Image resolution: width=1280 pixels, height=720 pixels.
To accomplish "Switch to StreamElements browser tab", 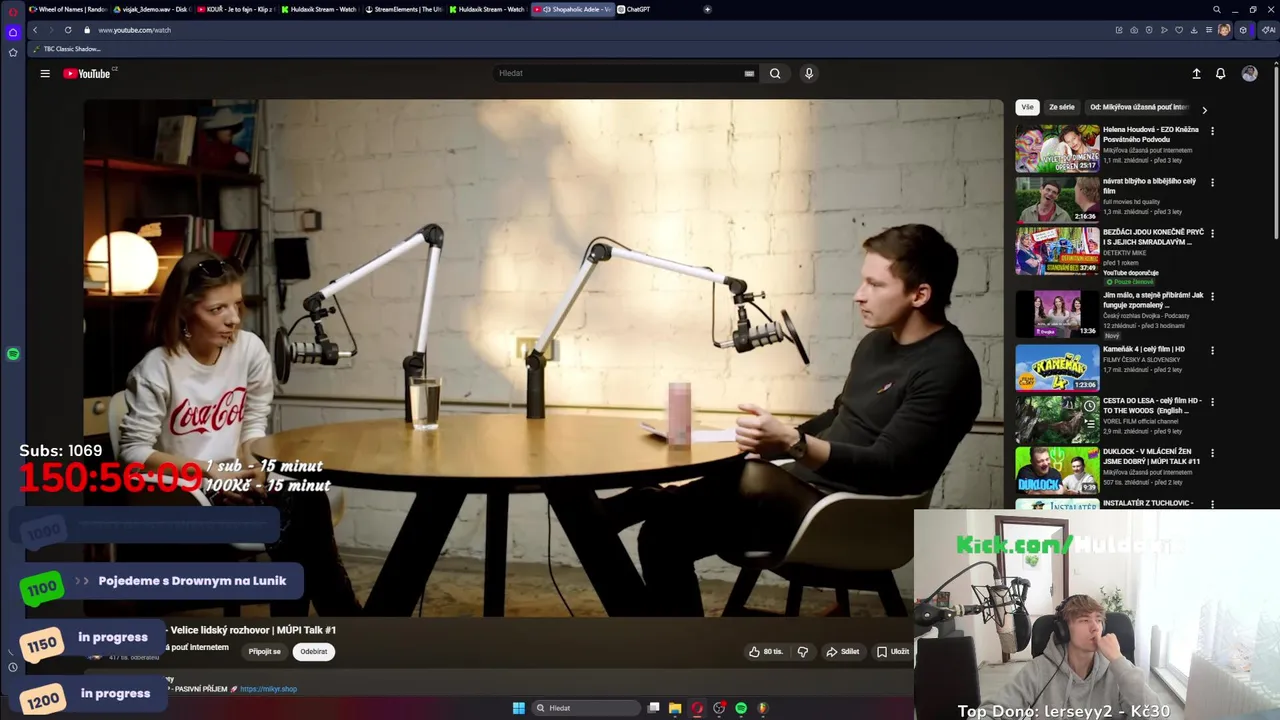I will click(404, 9).
